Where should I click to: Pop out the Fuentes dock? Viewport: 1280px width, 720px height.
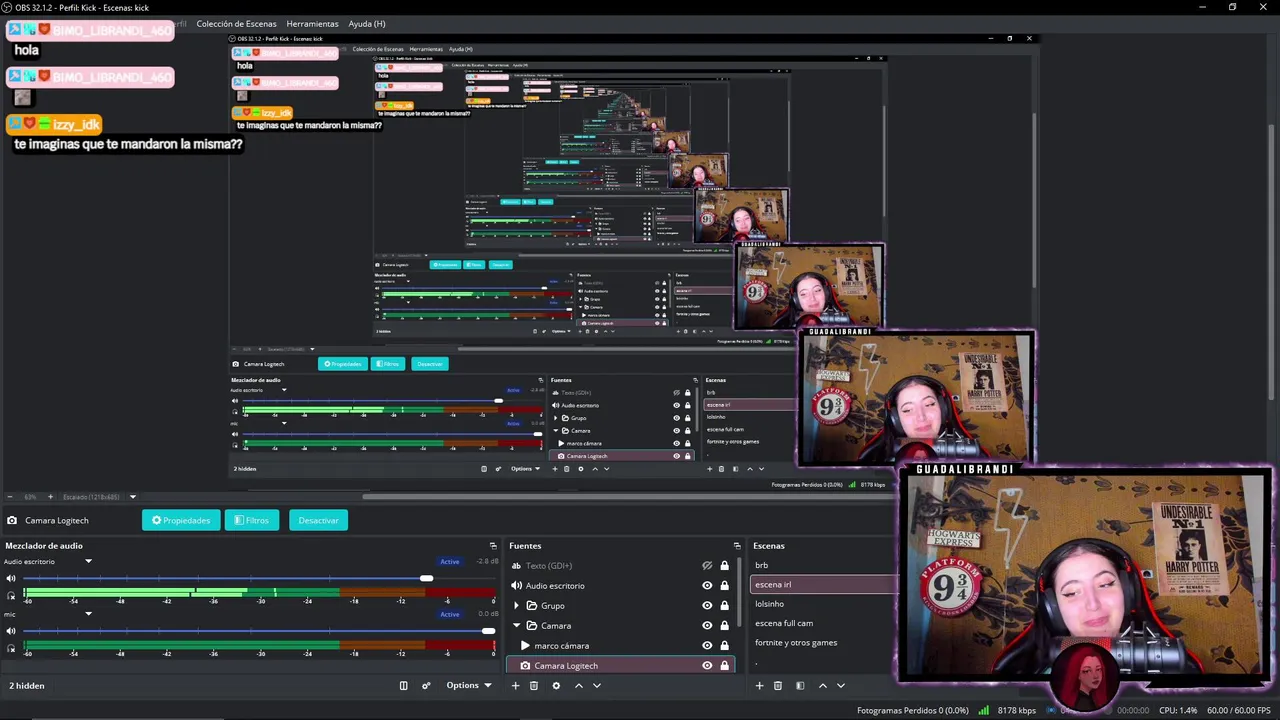tap(737, 546)
